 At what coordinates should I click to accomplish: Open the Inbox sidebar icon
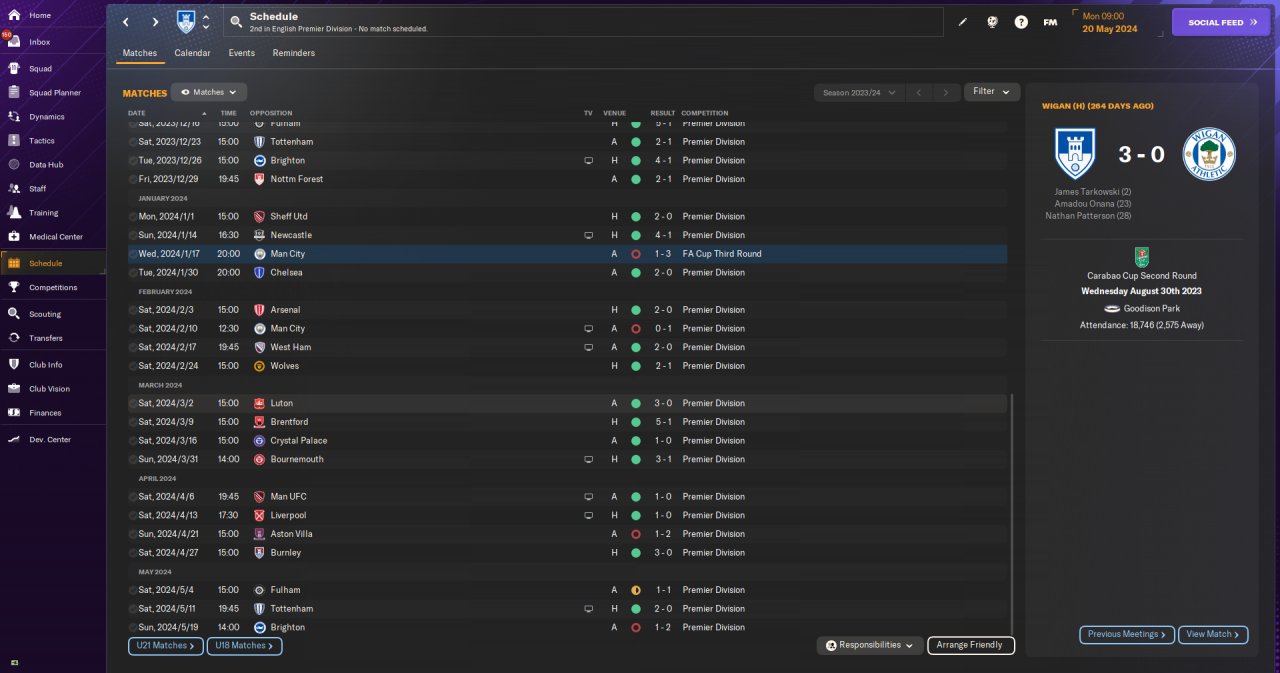point(14,42)
